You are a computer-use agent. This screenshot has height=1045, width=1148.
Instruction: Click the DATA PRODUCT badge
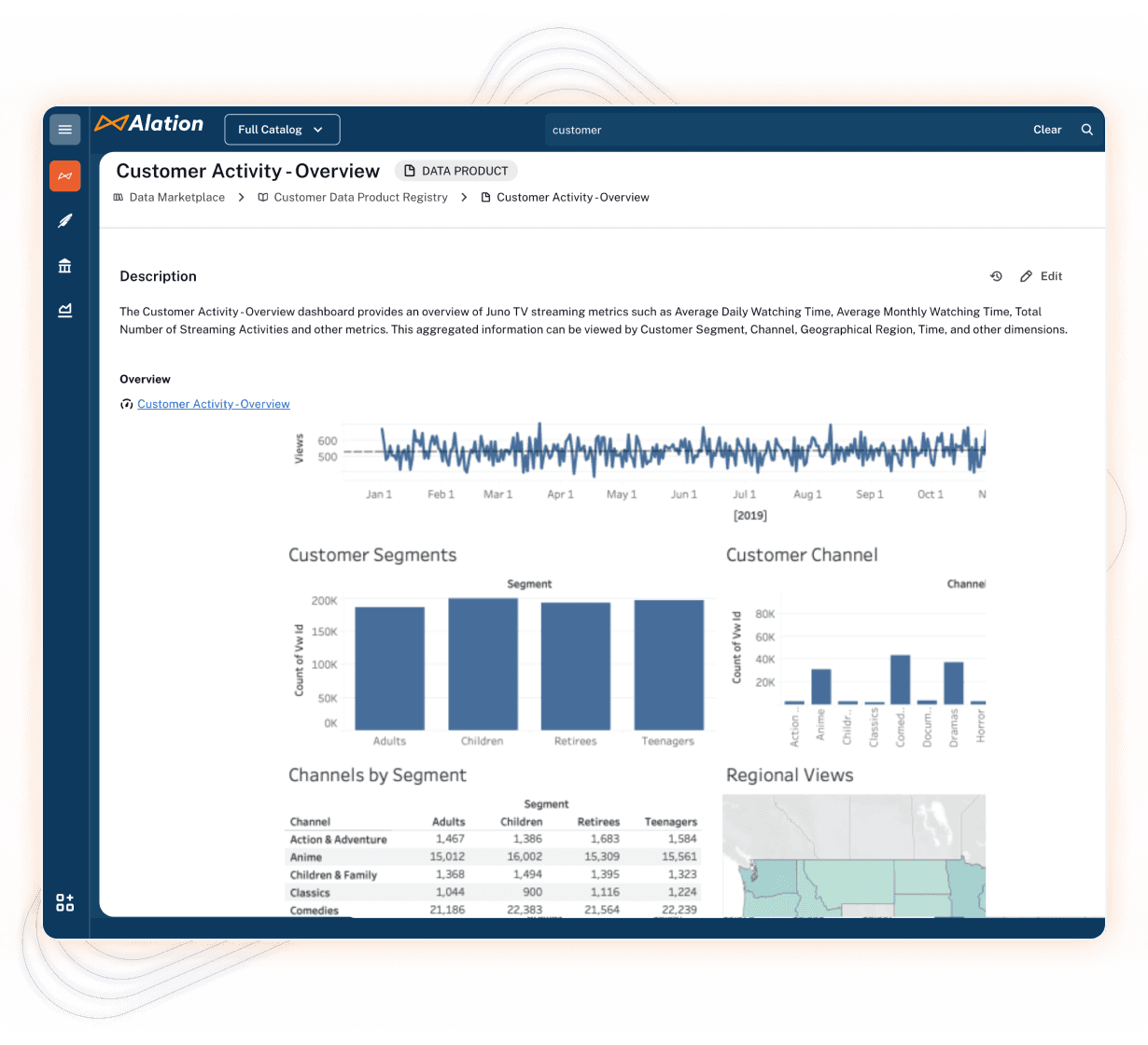456,171
